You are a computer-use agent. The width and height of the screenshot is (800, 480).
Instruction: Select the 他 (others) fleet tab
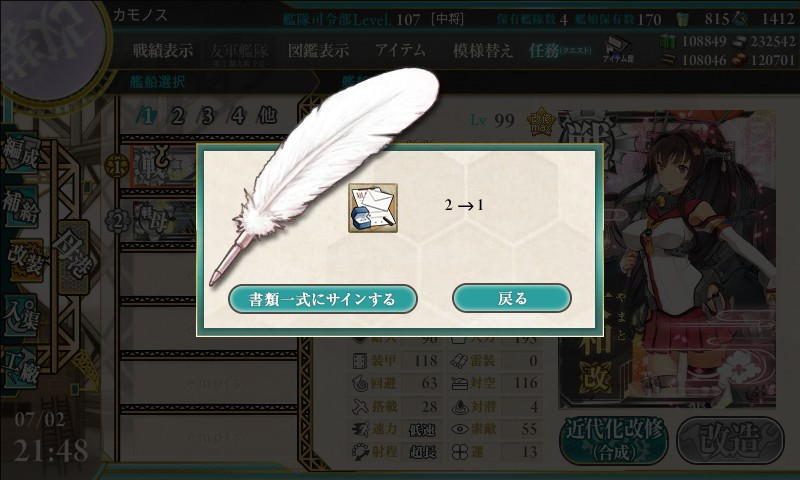click(267, 116)
